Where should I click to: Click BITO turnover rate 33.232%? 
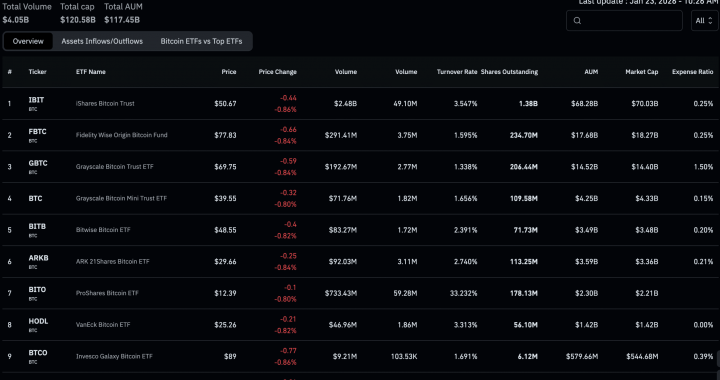click(464, 293)
